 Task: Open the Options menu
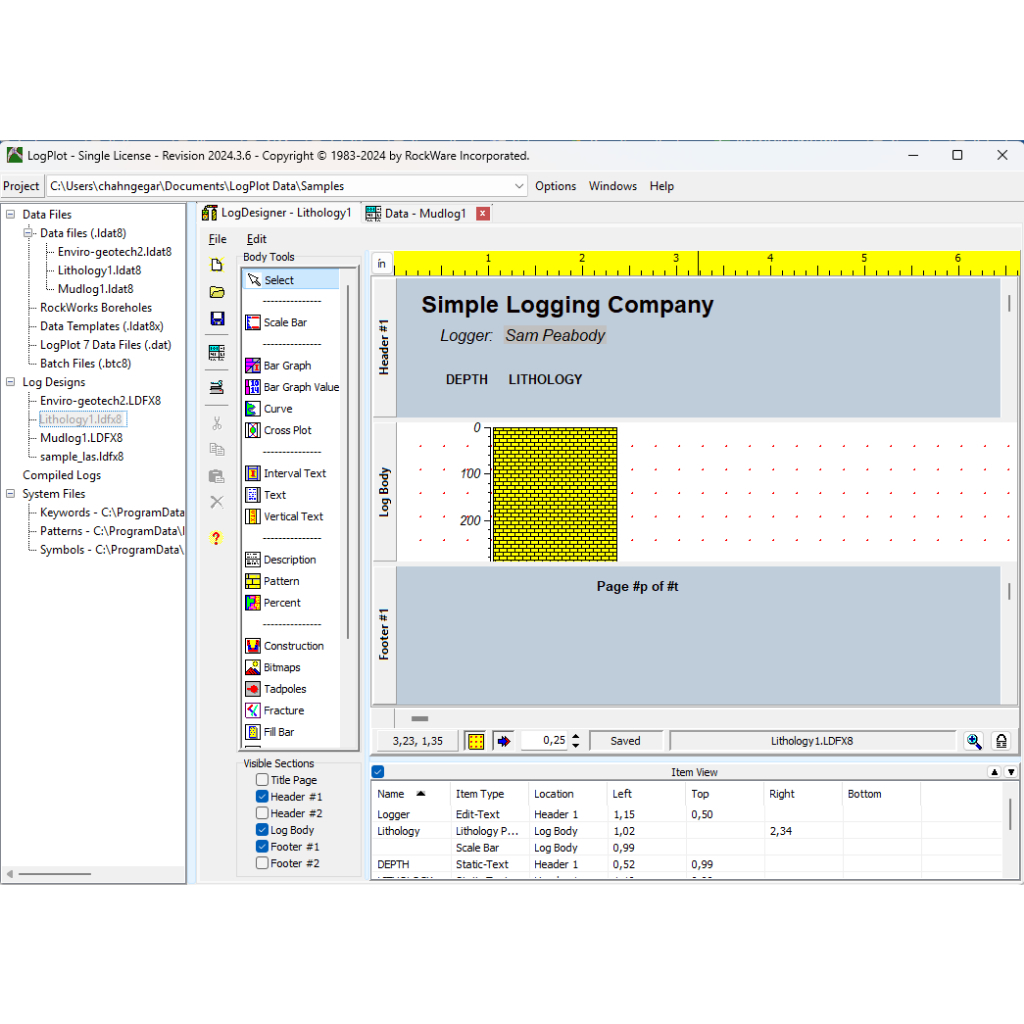[x=555, y=186]
